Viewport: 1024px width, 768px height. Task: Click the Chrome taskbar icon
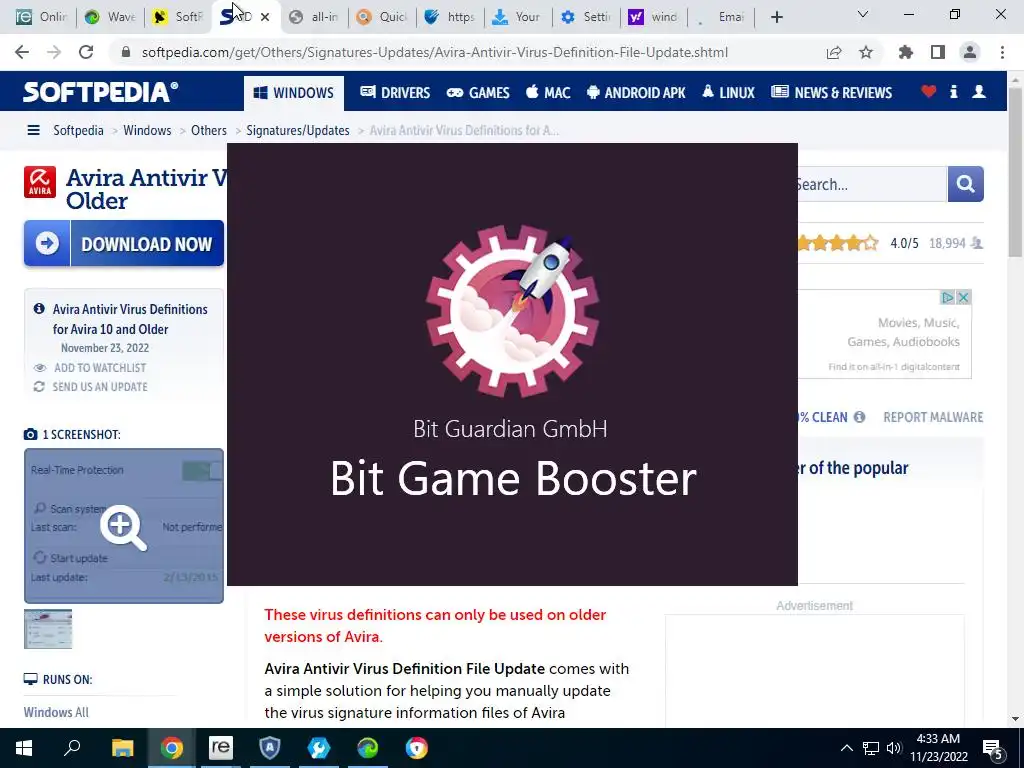(172, 748)
